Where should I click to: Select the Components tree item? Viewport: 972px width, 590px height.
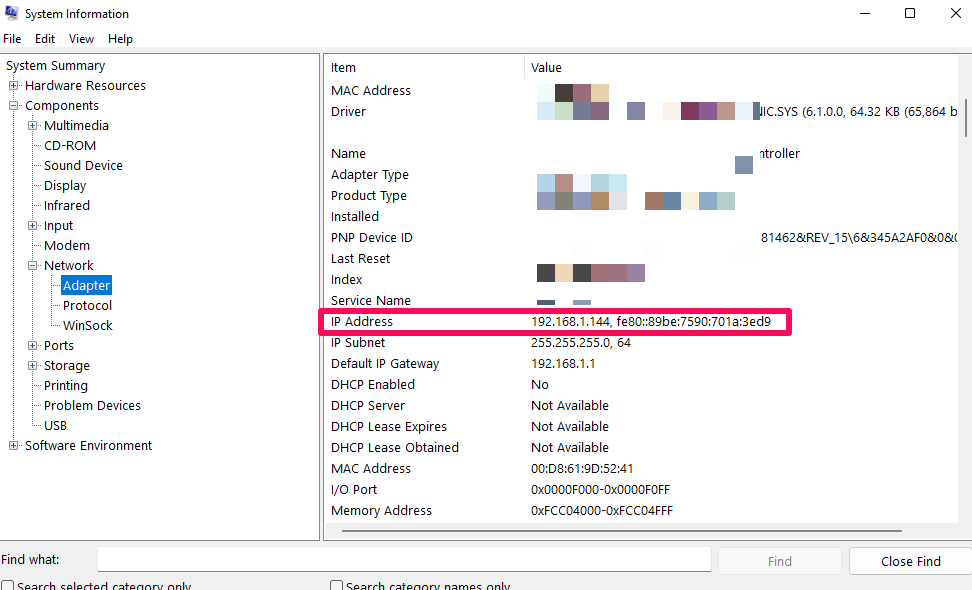62,105
